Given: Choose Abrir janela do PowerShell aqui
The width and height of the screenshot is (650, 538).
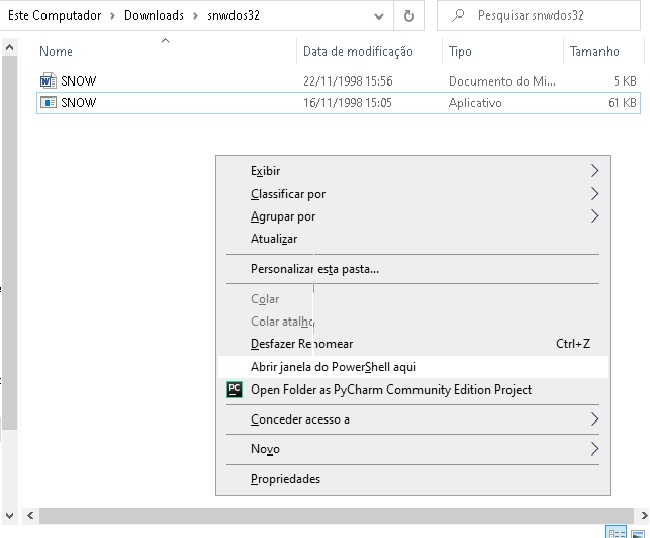Looking at the screenshot, I should 333,367.
